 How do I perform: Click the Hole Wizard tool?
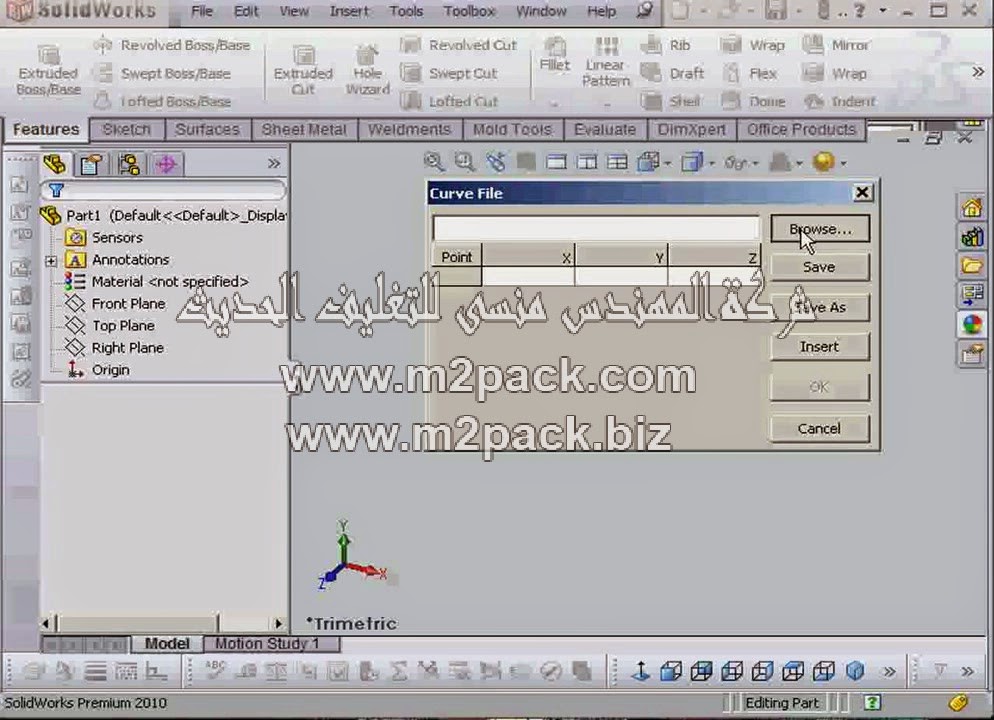(368, 70)
